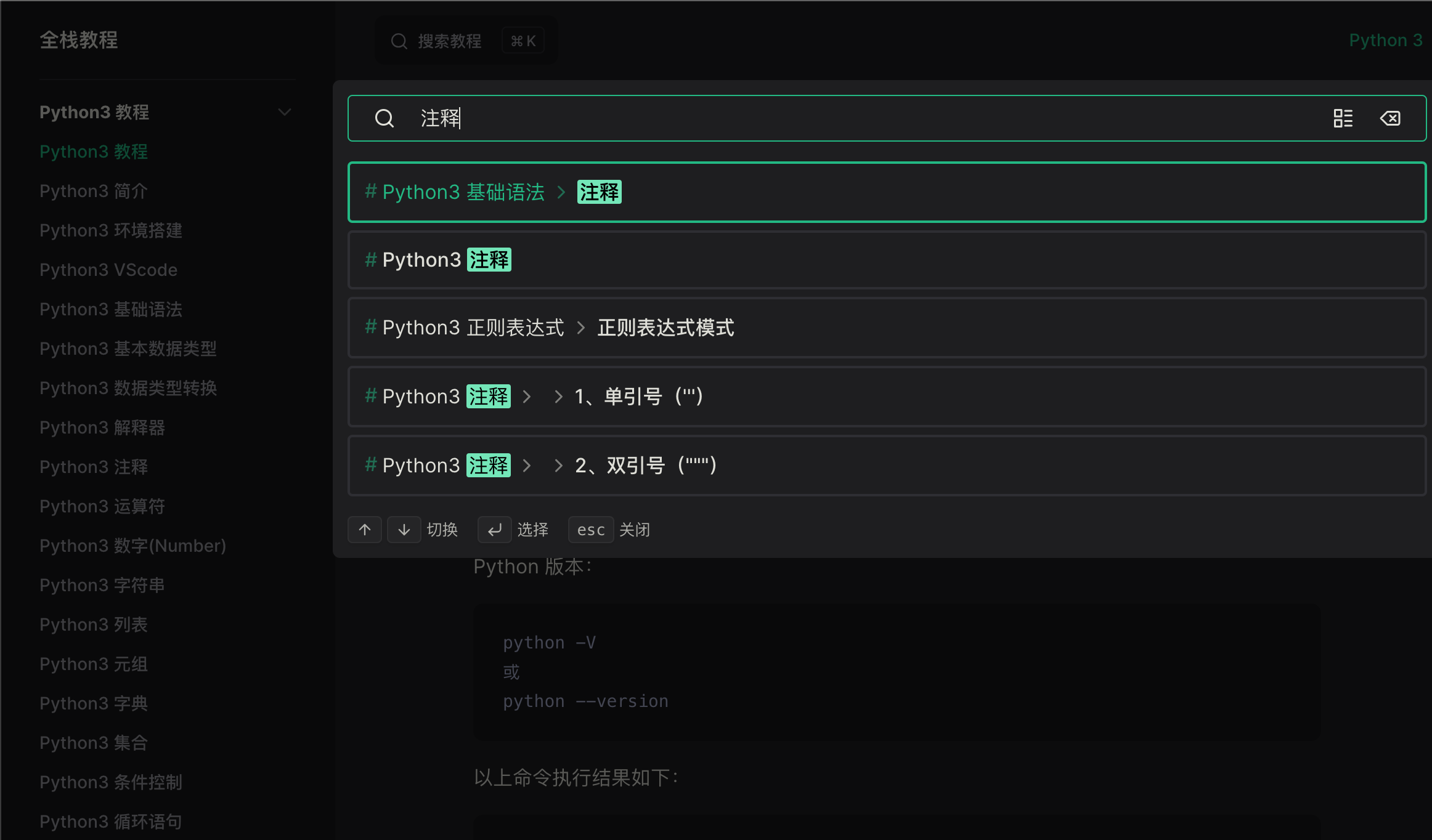Click the 全栈教程 site title
This screenshot has width=1432, height=840.
[79, 41]
